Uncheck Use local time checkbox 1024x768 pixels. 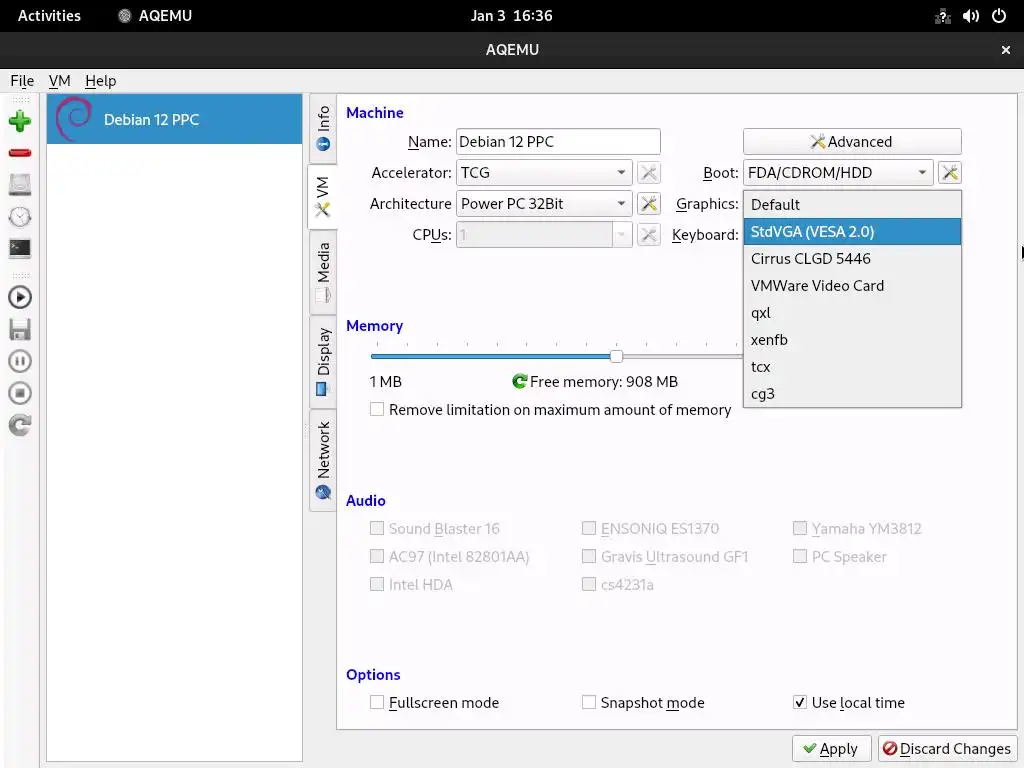click(799, 702)
